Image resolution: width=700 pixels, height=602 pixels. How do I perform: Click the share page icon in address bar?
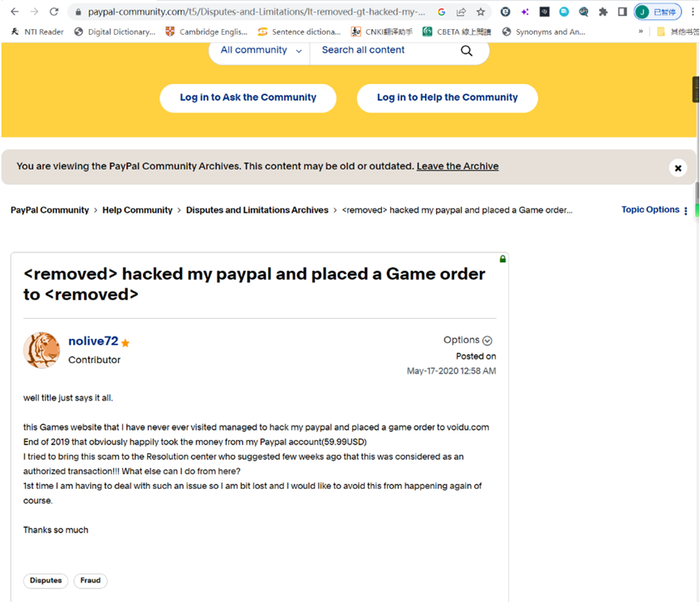click(x=461, y=12)
